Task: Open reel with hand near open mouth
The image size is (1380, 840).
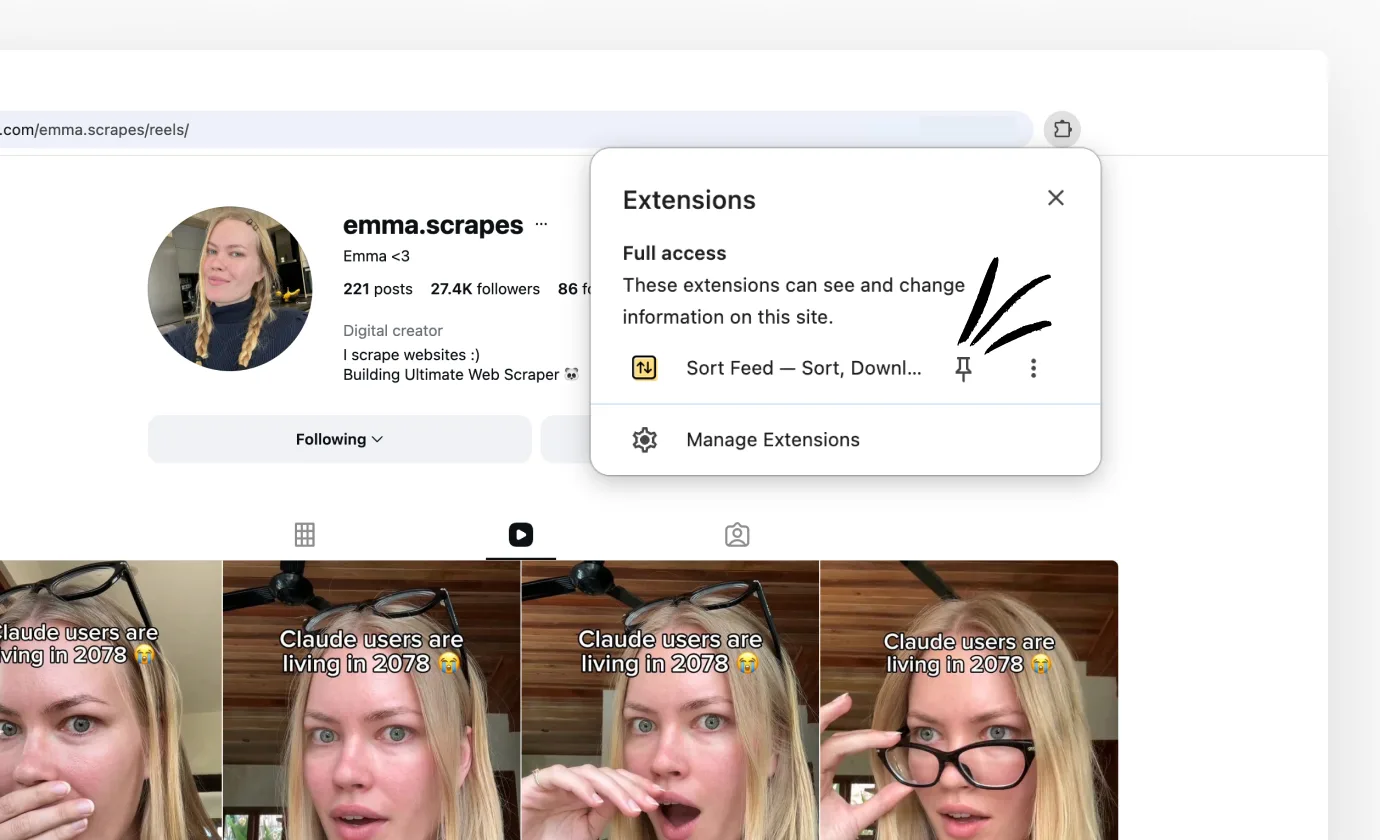Action: pyautogui.click(x=670, y=700)
